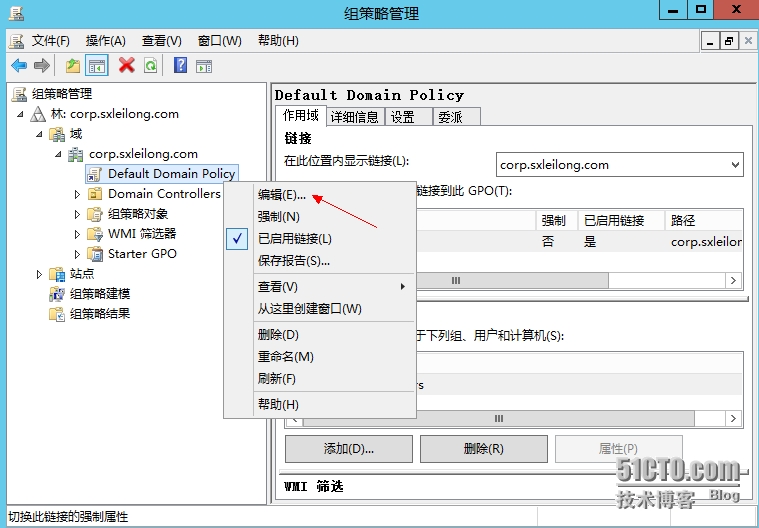Click the 已启用链接 column header
759x528 pixels.
622,221
